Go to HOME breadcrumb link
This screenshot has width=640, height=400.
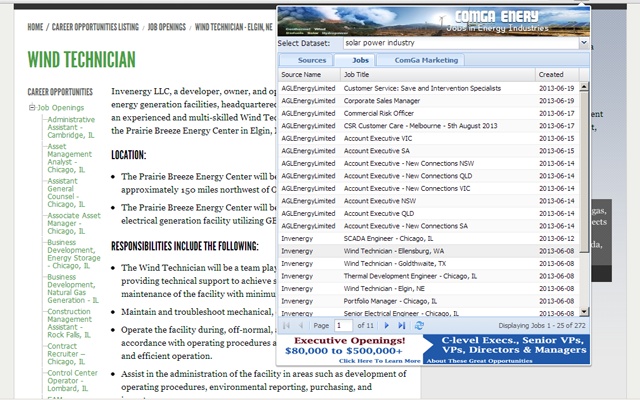(x=35, y=27)
